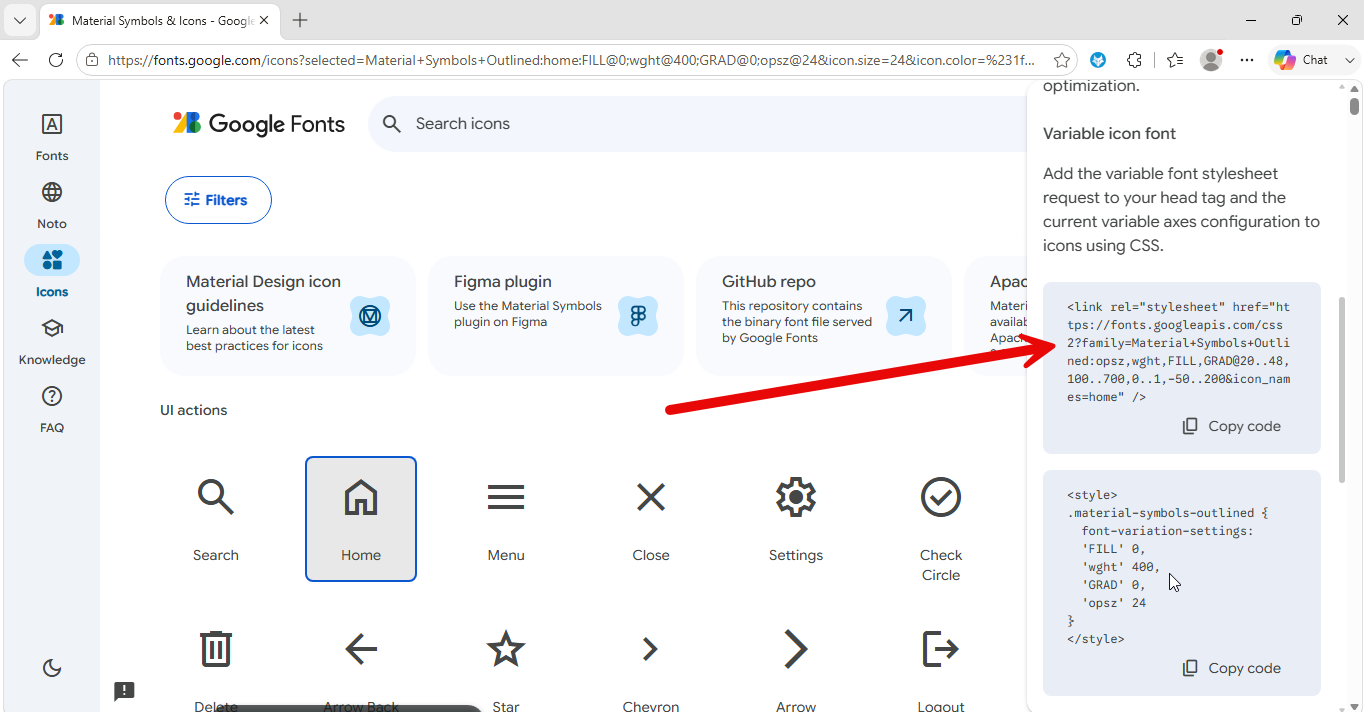
Task: Copy the link stylesheet code
Action: click(1231, 426)
